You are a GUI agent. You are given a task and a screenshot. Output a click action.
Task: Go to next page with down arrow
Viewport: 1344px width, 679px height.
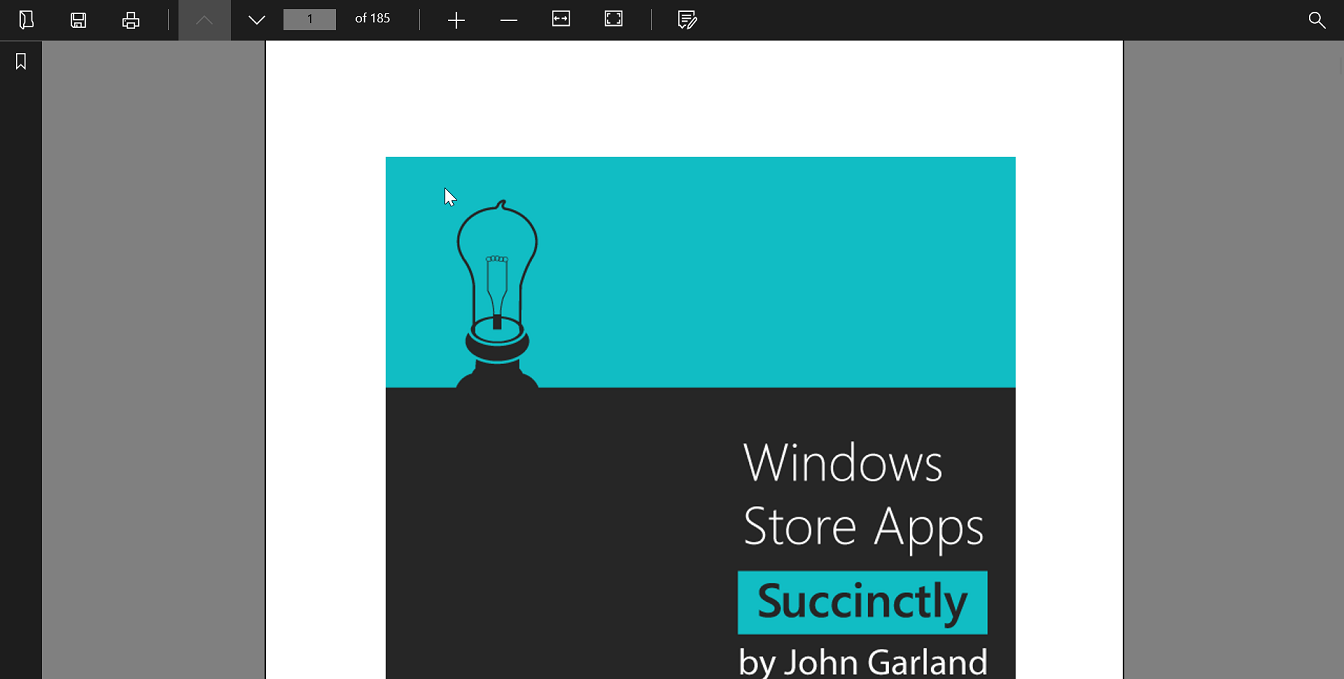257,20
